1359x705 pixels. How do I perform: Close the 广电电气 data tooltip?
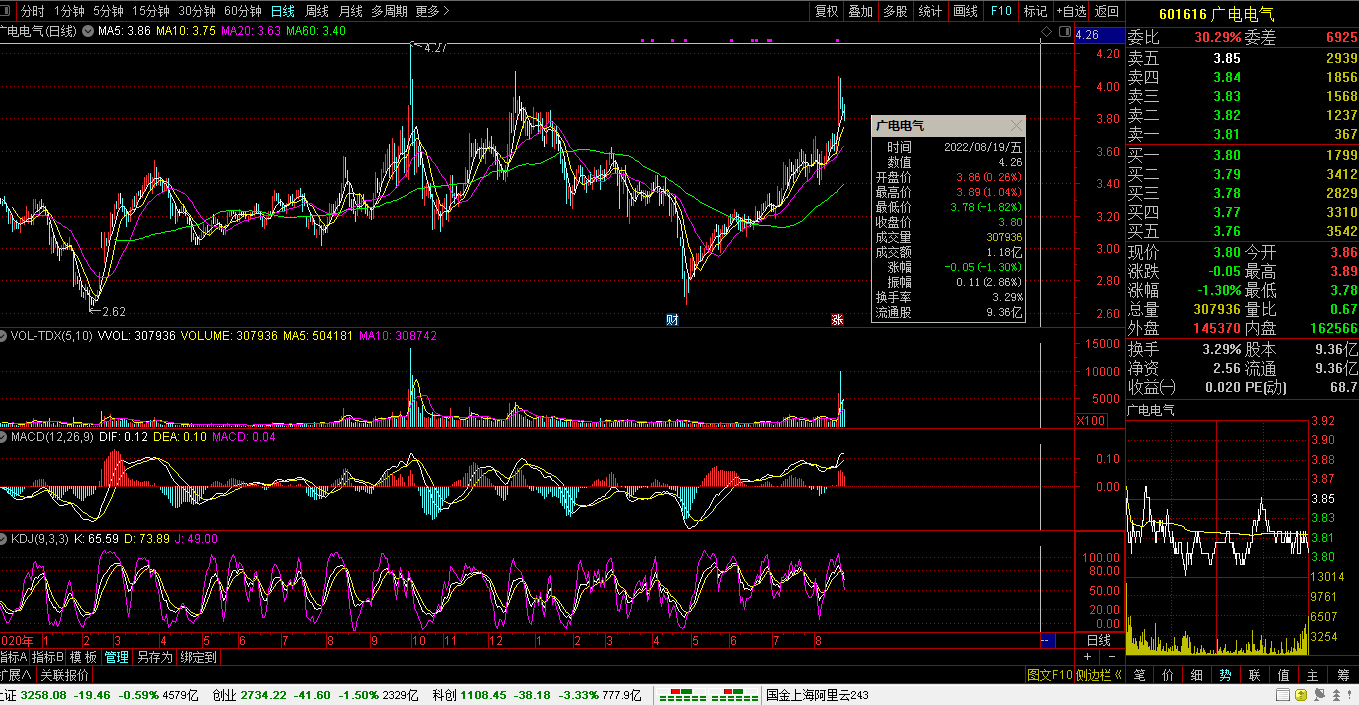click(1016, 126)
